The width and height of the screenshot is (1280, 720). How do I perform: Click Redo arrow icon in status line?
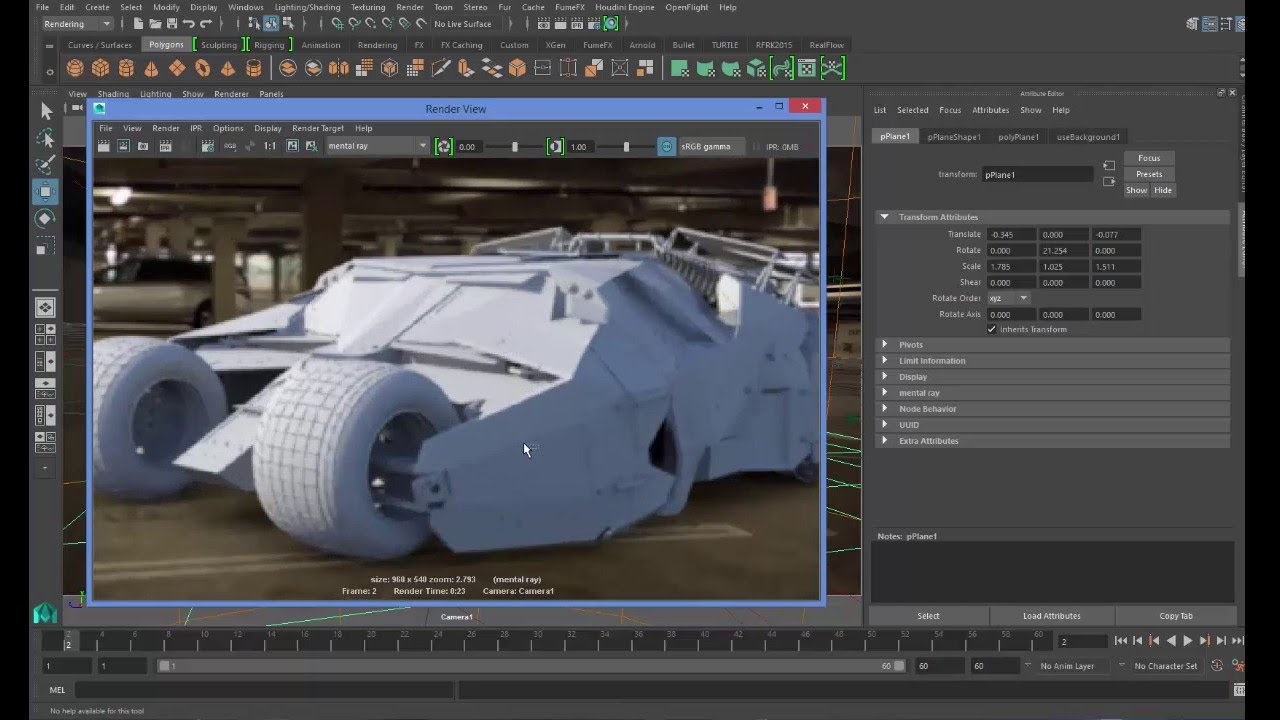[x=206, y=23]
